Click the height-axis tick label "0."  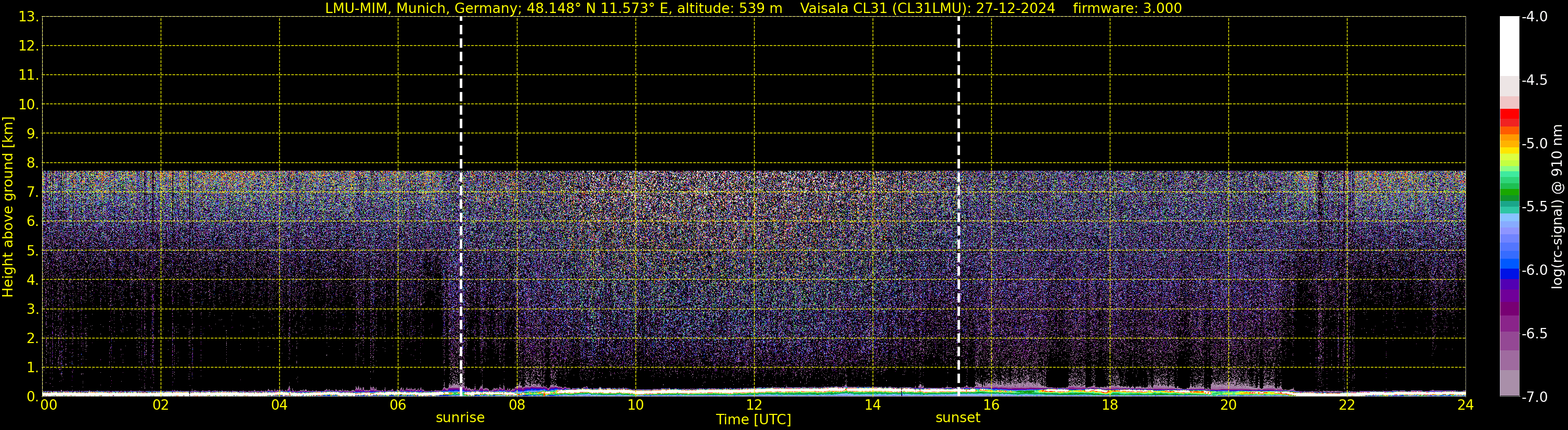[32, 397]
